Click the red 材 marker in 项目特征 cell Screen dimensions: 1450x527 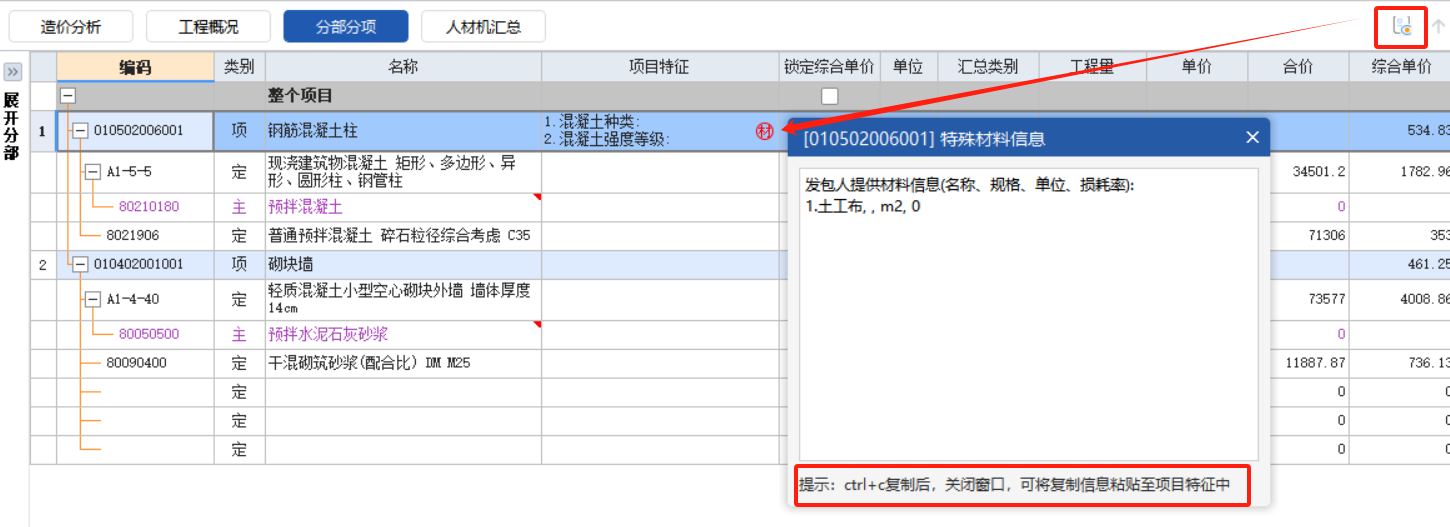coord(765,131)
